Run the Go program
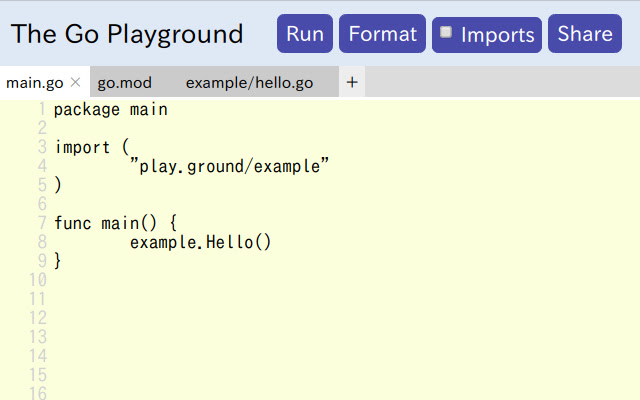The height and width of the screenshot is (400, 640). point(304,33)
